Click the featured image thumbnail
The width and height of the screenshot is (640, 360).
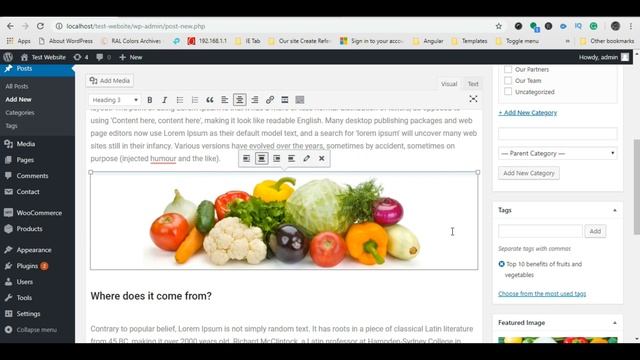pos(558,340)
